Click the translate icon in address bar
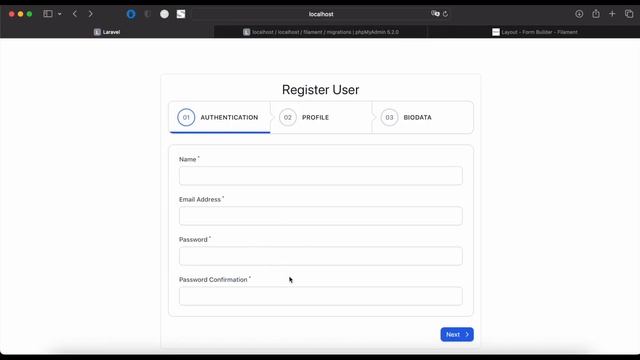The width and height of the screenshot is (640, 360). [x=435, y=13]
